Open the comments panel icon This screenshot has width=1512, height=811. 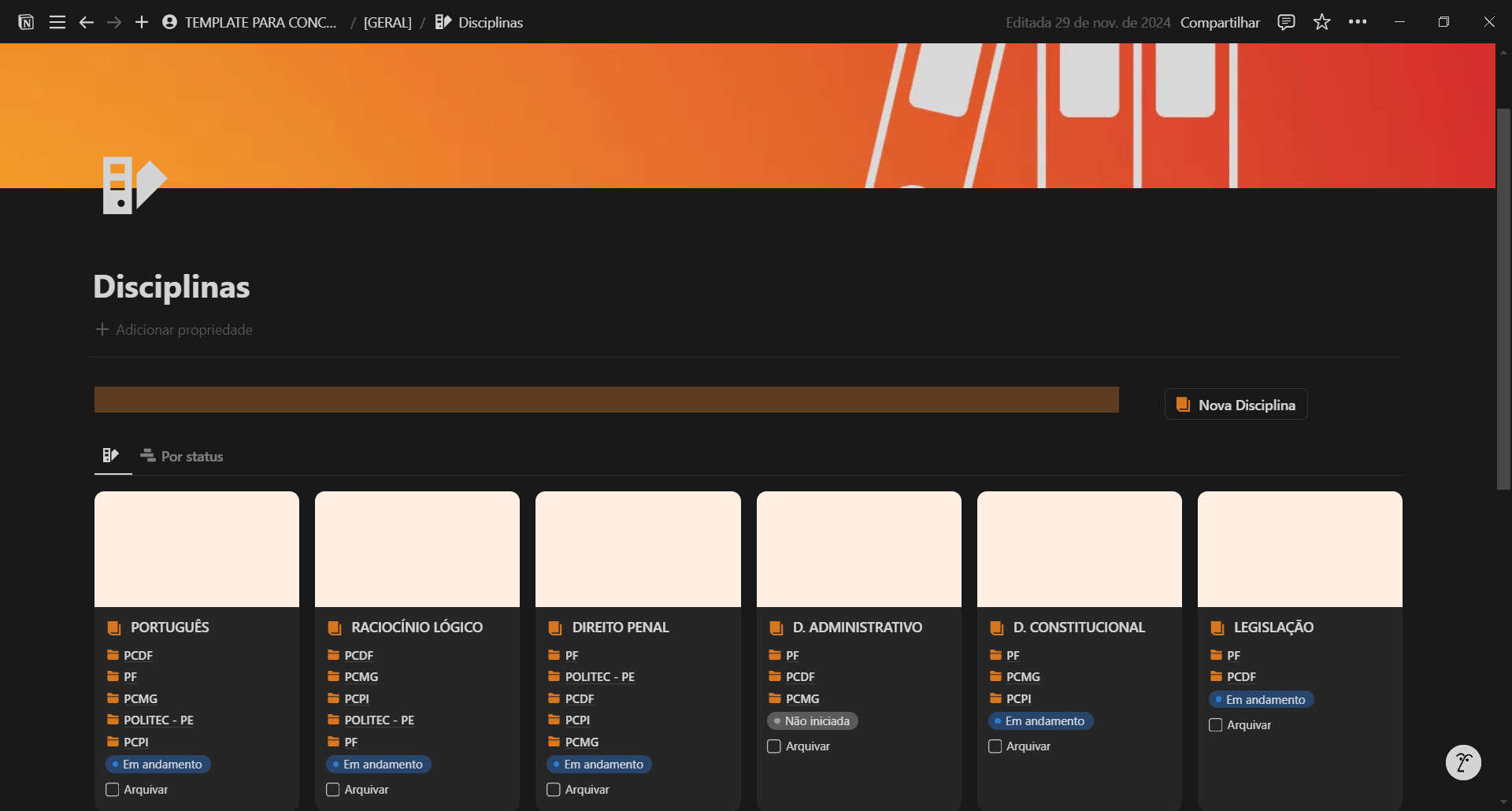[1286, 22]
